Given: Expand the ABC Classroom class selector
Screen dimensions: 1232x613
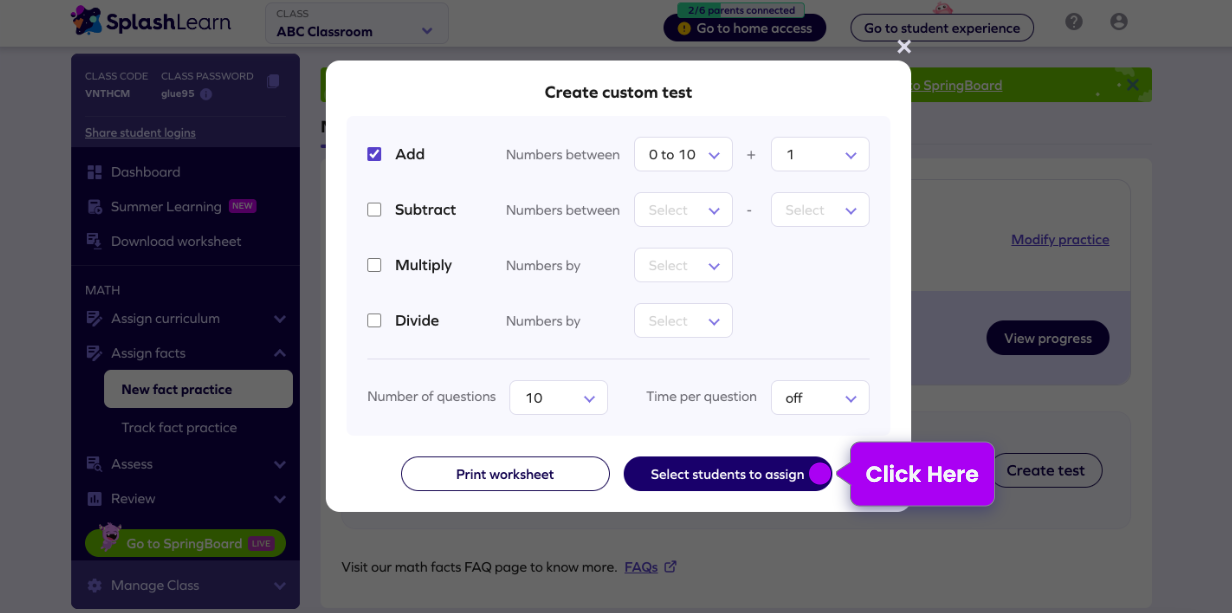Looking at the screenshot, I should click(x=356, y=24).
